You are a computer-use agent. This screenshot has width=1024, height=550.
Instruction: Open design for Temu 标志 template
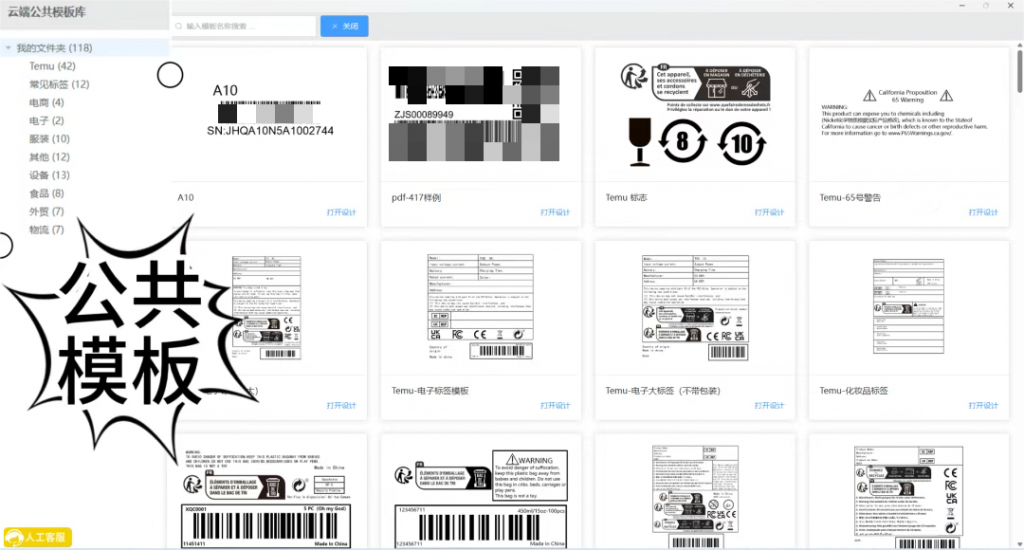point(769,212)
